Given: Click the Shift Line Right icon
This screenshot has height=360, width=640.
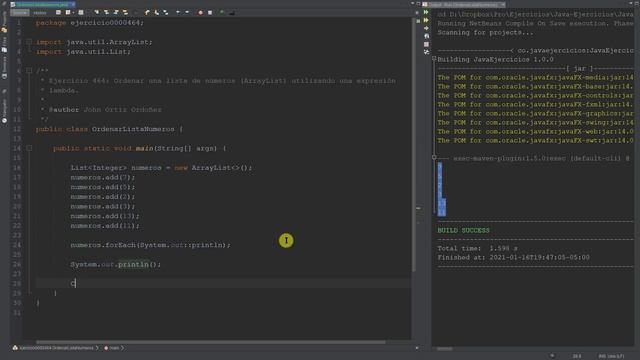Looking at the screenshot, I should (187, 13).
